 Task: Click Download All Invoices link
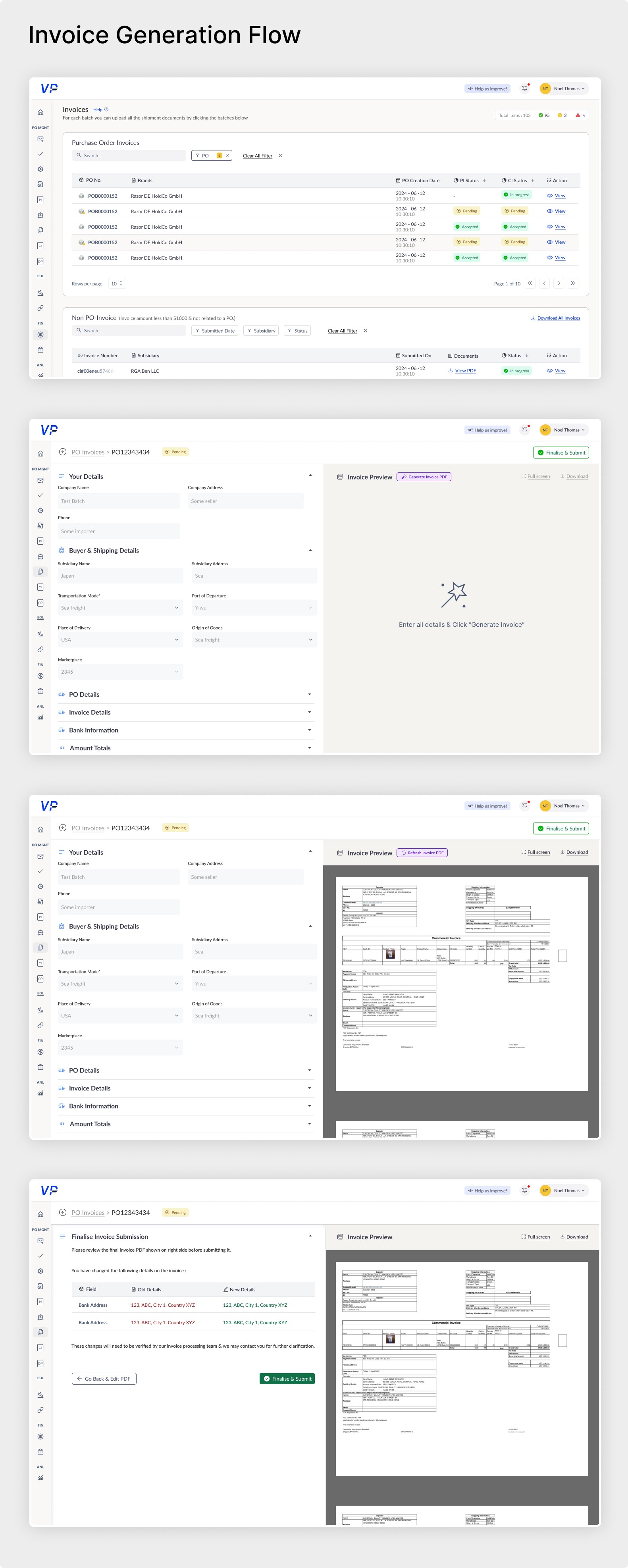click(x=555, y=318)
